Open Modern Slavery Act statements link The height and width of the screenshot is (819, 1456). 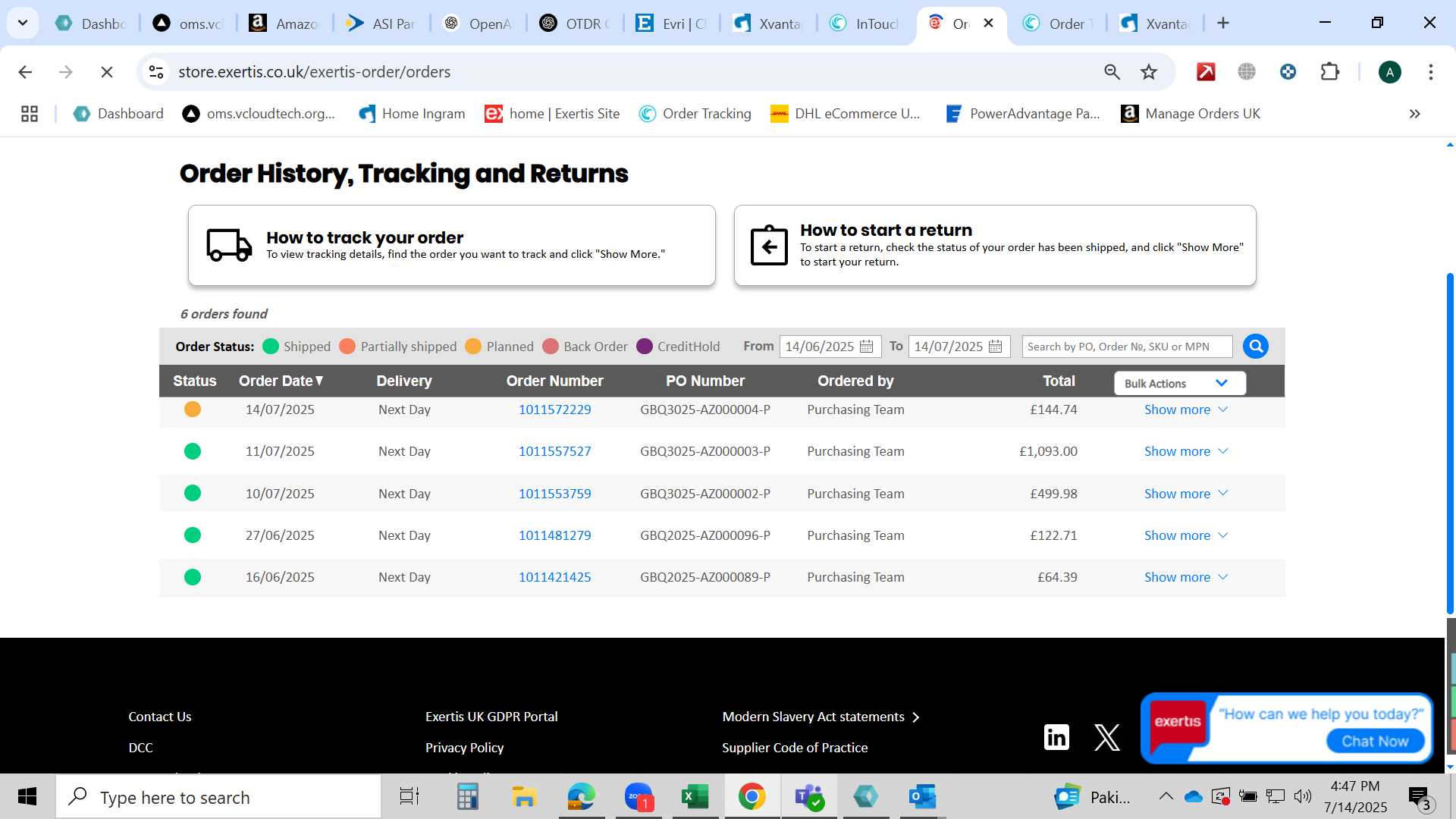point(821,717)
